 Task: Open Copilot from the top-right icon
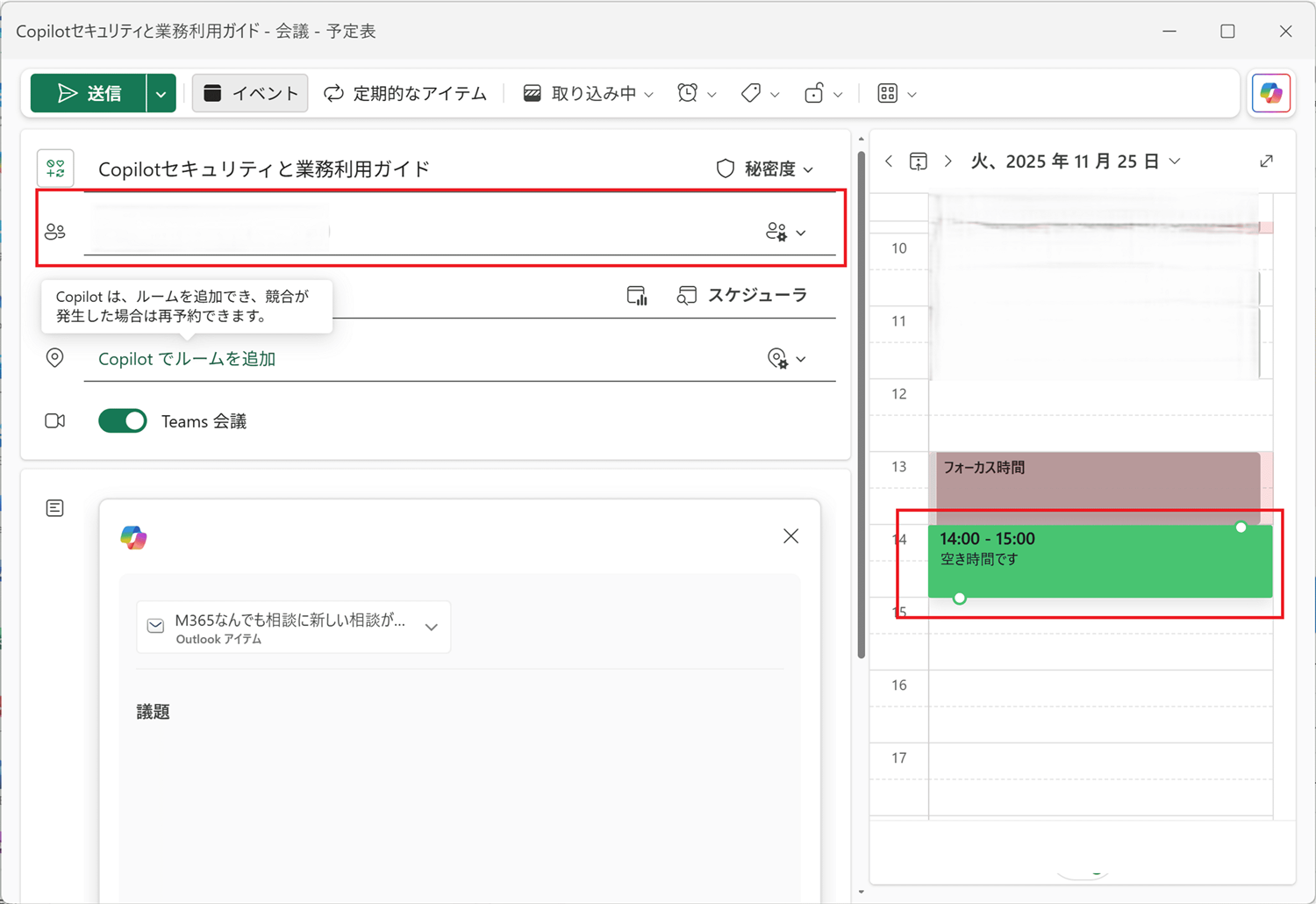click(x=1271, y=93)
